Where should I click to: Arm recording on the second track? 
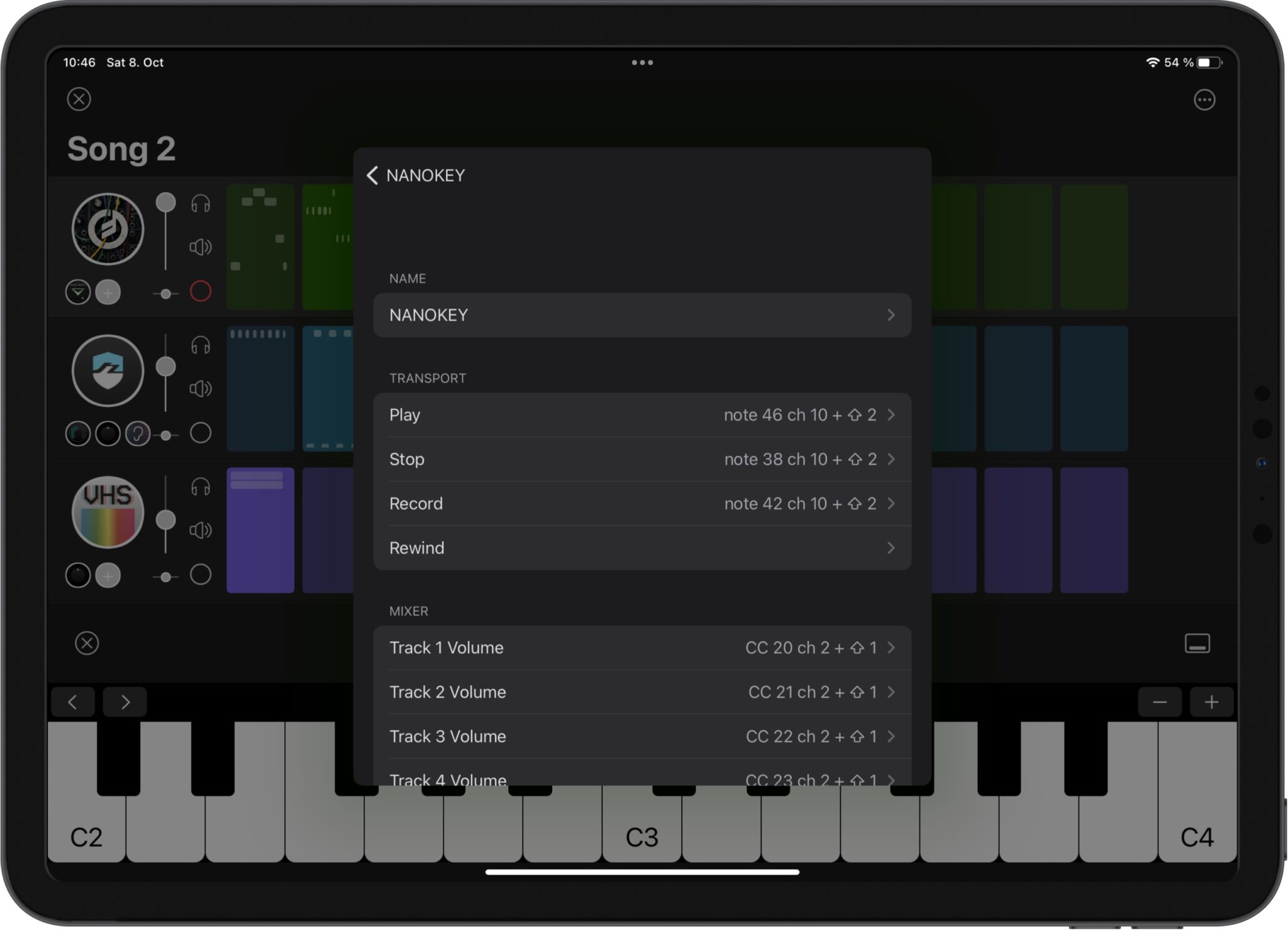point(201,433)
